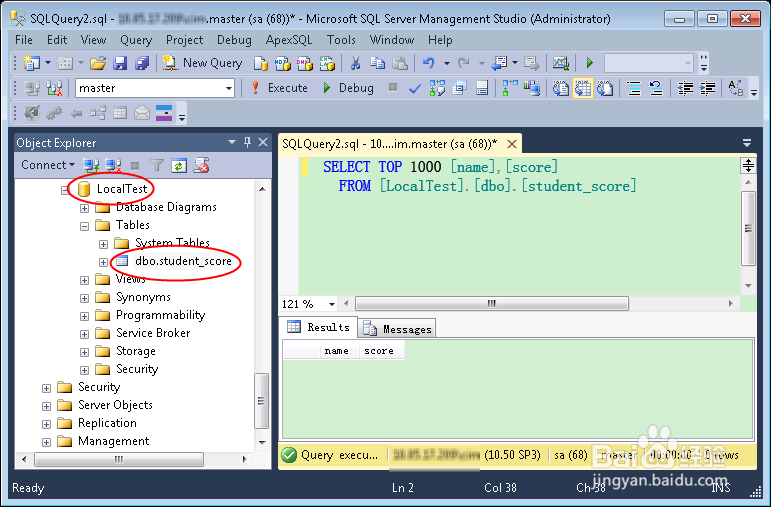
Task: Uncomment selected lines icon
Action: click(655, 88)
